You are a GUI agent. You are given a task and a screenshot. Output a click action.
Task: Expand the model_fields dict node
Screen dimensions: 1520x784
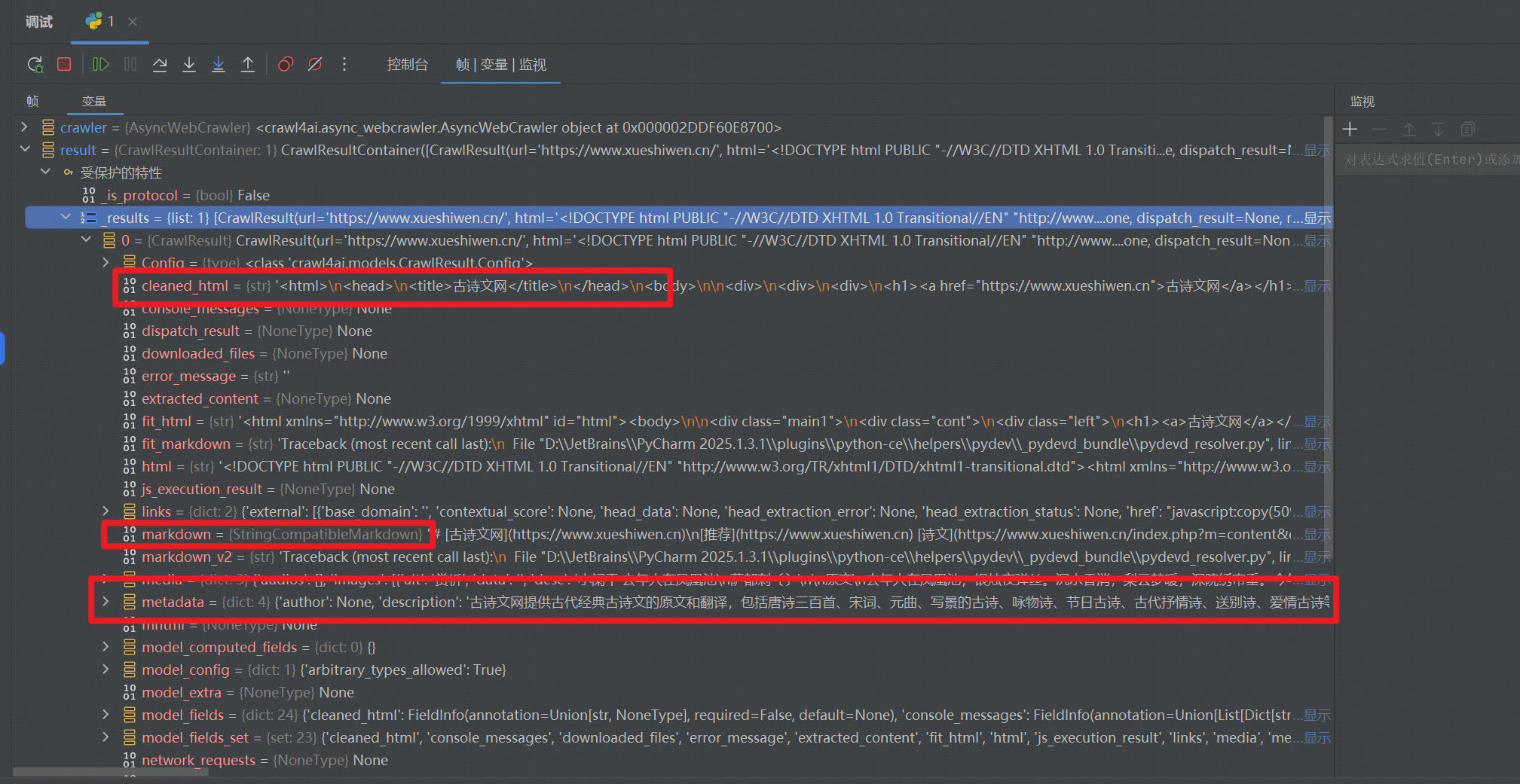(106, 715)
